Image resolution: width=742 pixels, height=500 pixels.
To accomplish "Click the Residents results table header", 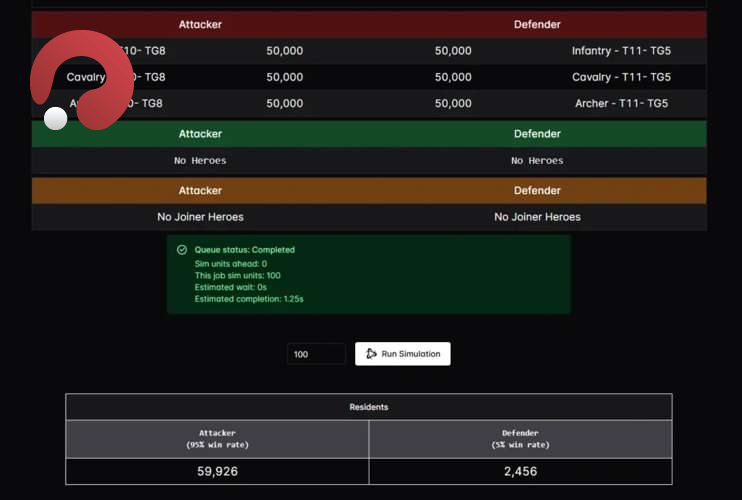I will (368, 407).
